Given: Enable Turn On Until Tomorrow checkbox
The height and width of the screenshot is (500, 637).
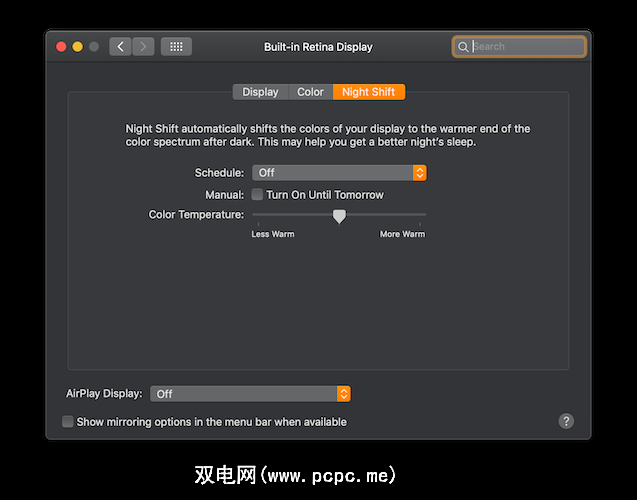Looking at the screenshot, I should pyautogui.click(x=257, y=195).
